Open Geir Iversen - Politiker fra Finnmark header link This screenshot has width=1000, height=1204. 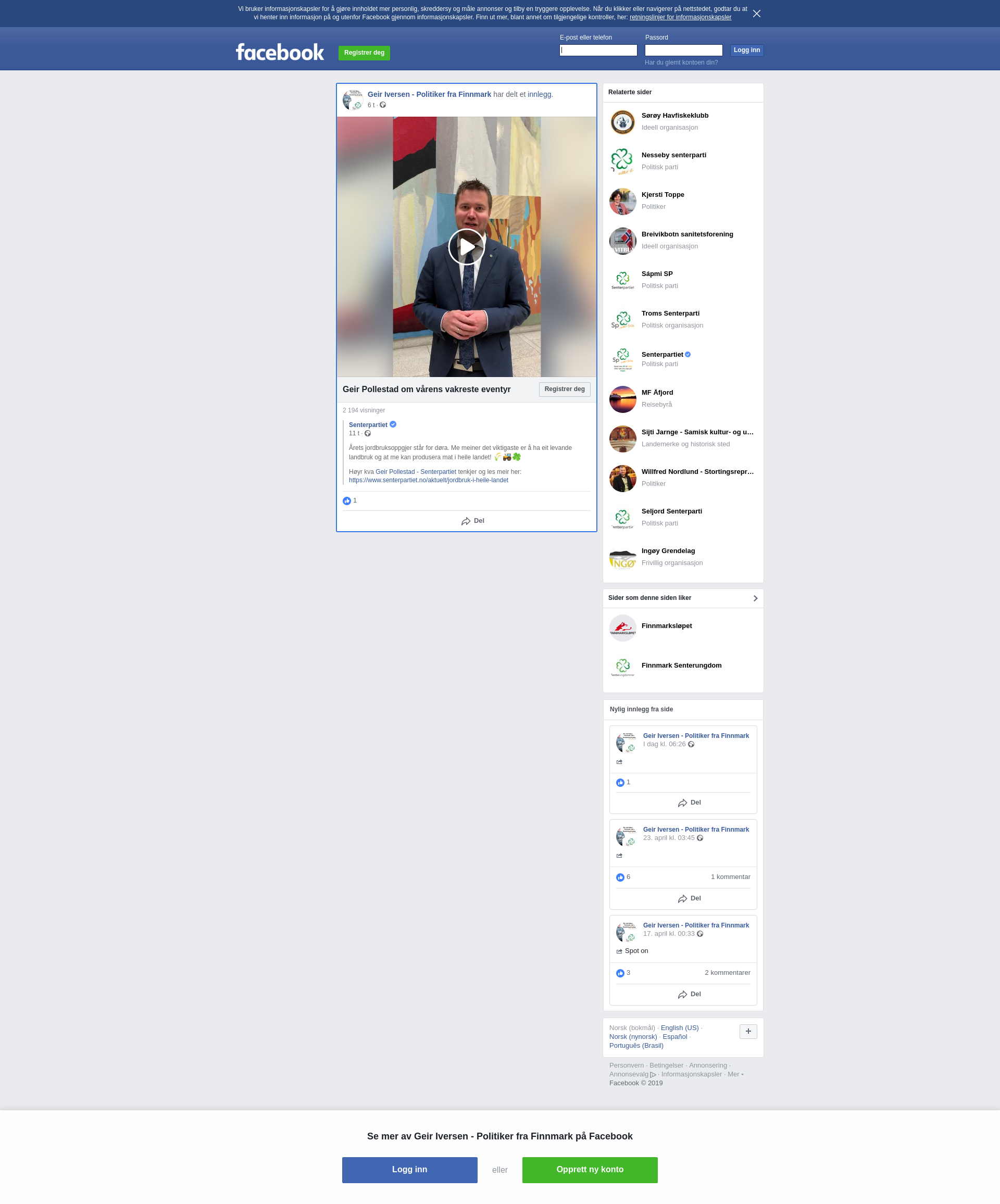(x=429, y=95)
